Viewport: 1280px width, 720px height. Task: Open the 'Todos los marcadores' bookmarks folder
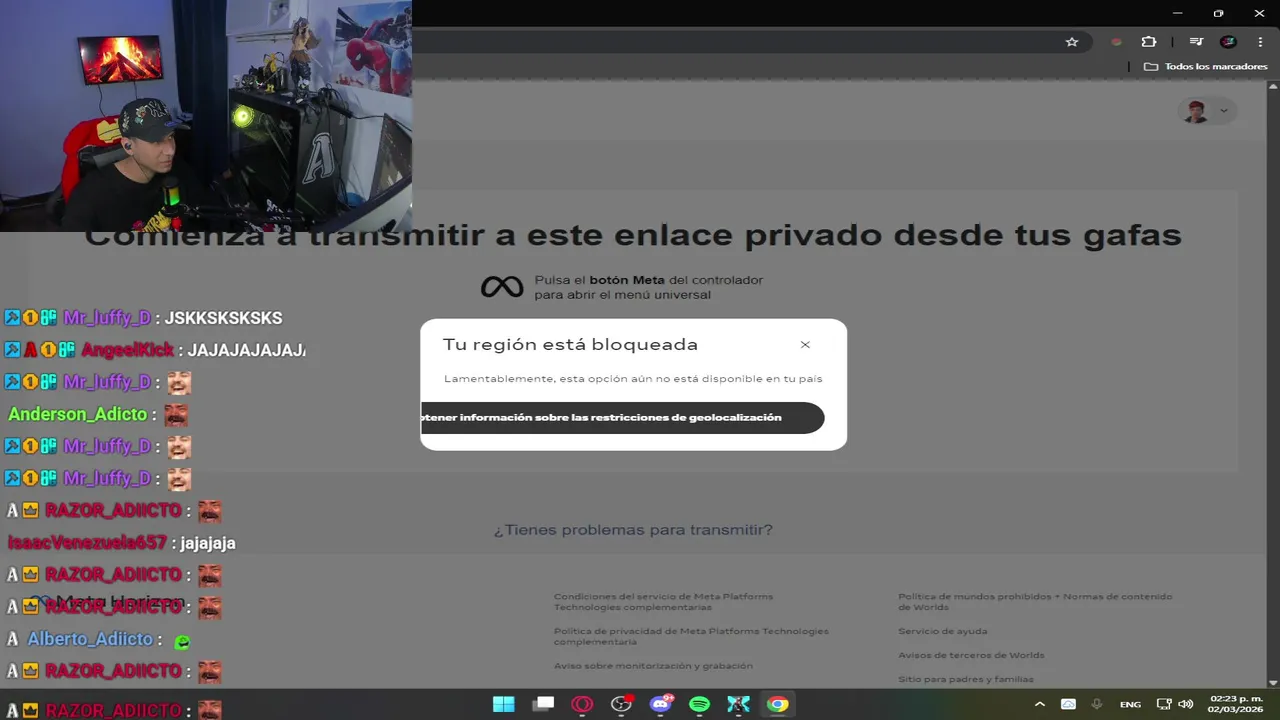coord(1206,66)
